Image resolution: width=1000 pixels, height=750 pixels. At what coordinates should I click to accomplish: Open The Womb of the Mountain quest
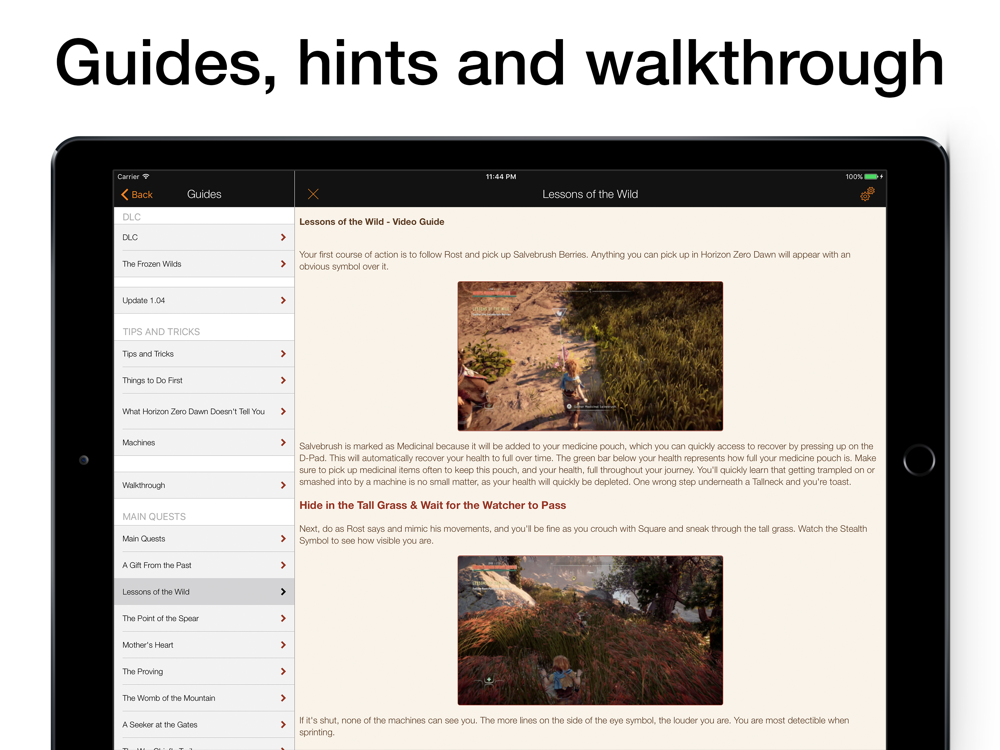pos(204,698)
